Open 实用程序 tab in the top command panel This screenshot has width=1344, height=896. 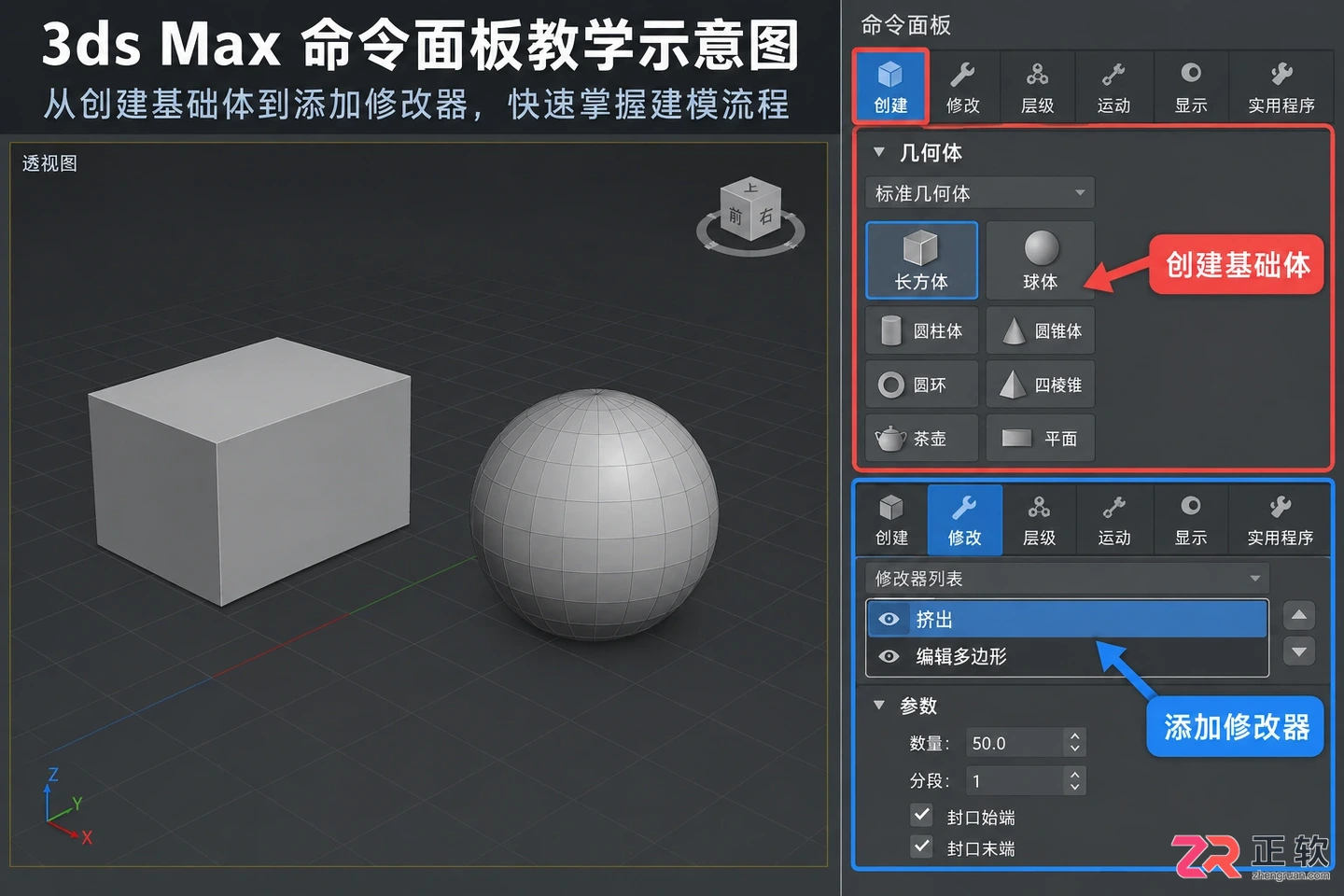point(1281,86)
